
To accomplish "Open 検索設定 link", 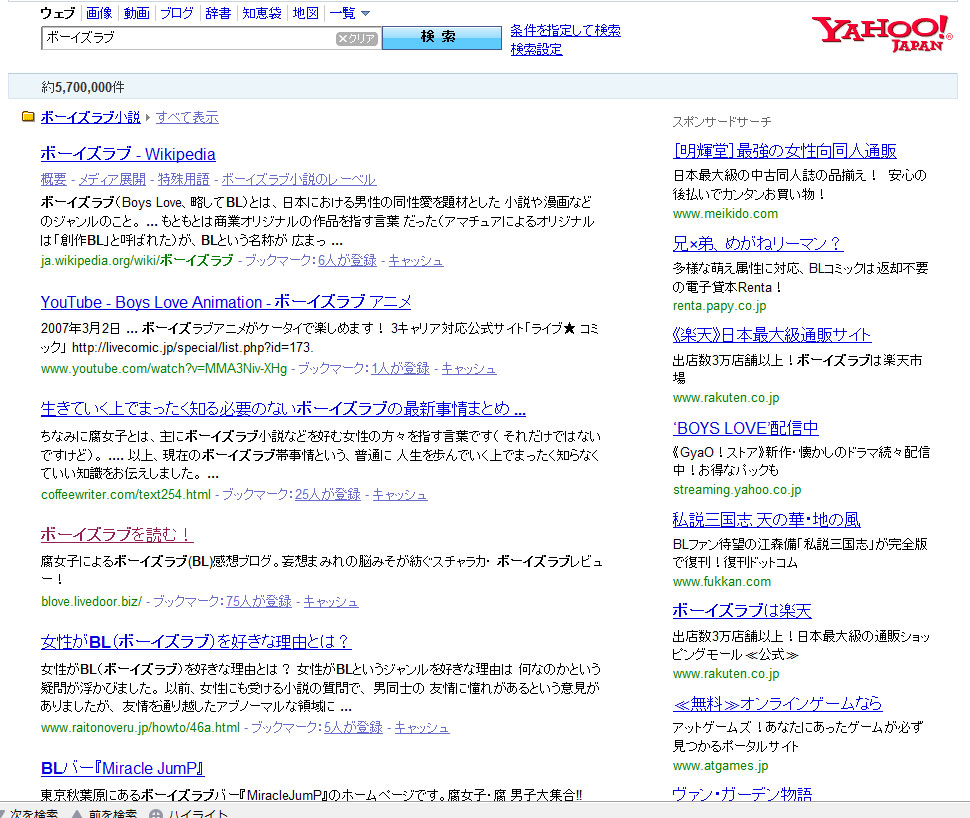I will [536, 49].
